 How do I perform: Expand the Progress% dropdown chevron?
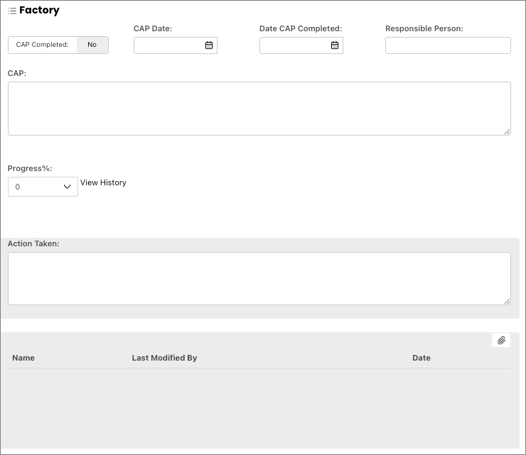point(67,187)
